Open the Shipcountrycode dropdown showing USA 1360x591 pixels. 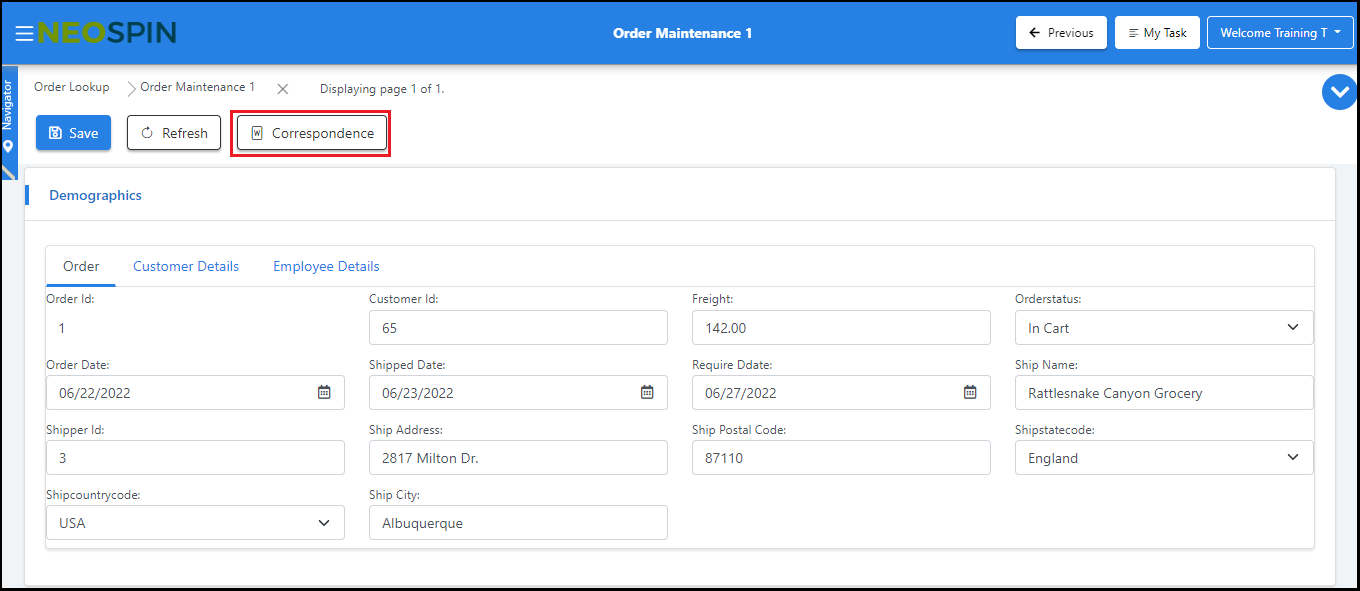(195, 523)
